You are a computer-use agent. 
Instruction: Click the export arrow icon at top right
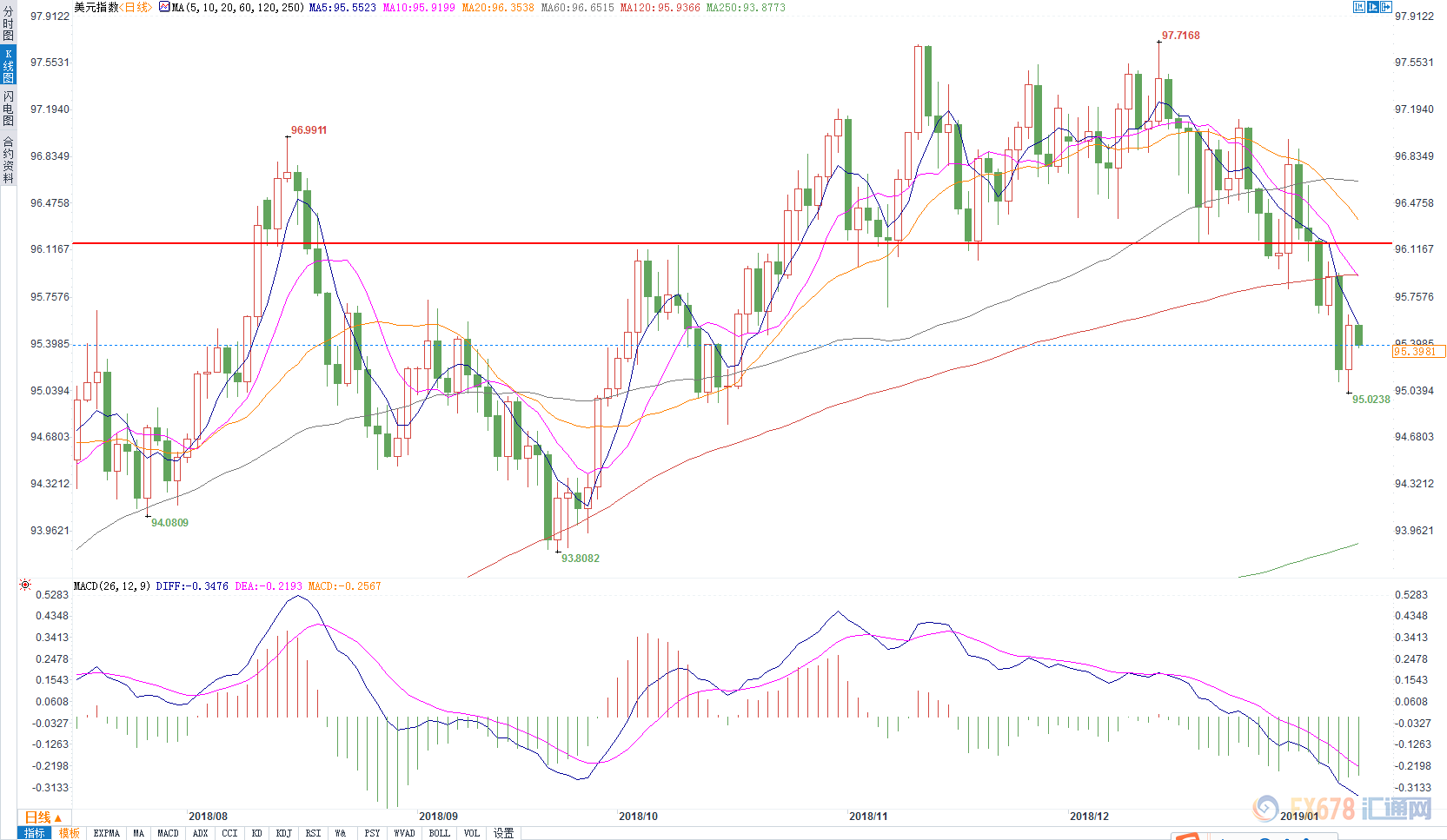1386,7
